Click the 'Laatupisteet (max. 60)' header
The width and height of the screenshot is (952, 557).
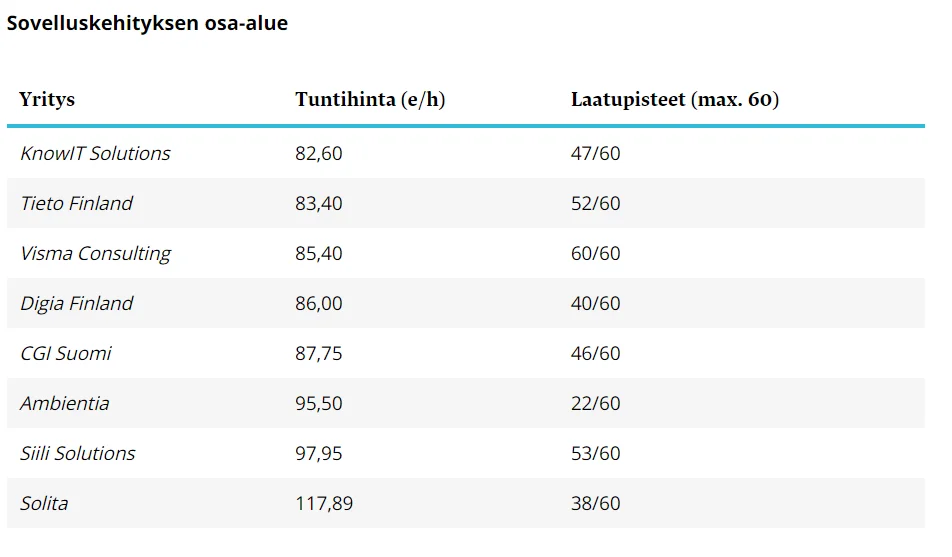click(675, 100)
